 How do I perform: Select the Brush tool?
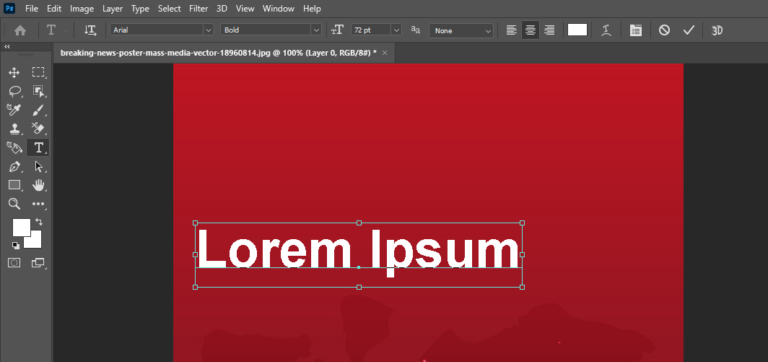point(38,110)
